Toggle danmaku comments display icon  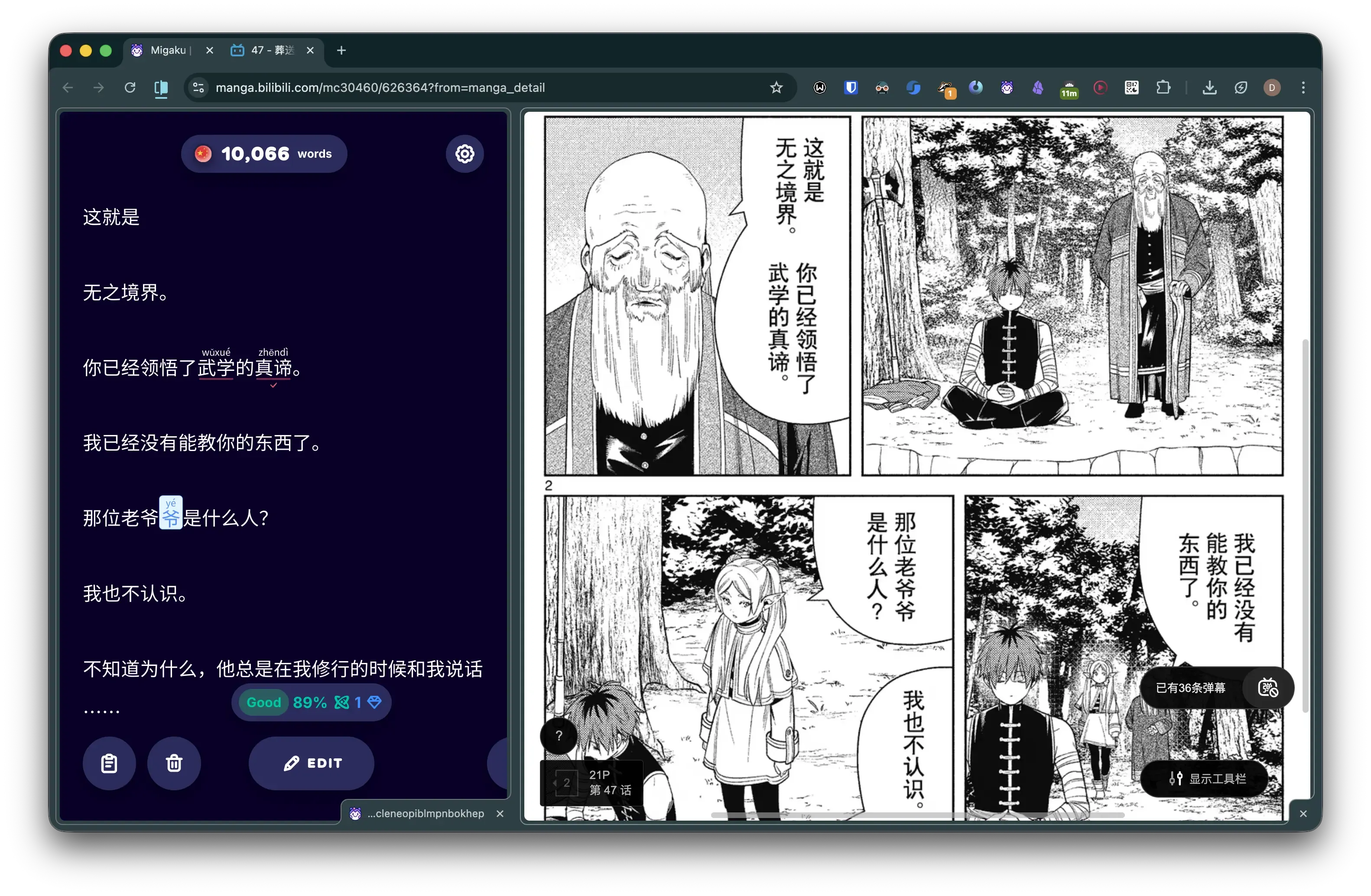1267,688
